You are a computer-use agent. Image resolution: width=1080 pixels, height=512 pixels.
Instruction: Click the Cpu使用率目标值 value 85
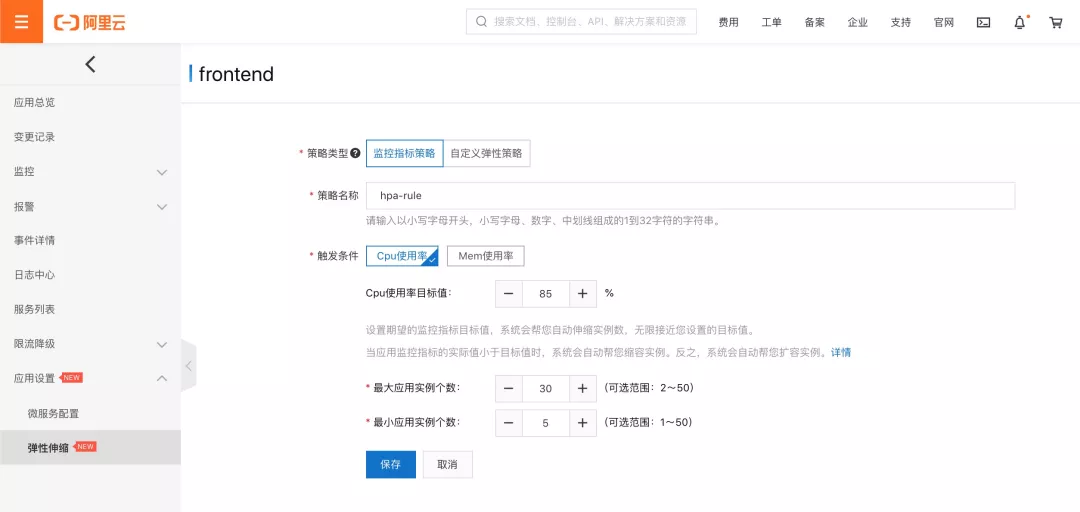click(x=546, y=294)
